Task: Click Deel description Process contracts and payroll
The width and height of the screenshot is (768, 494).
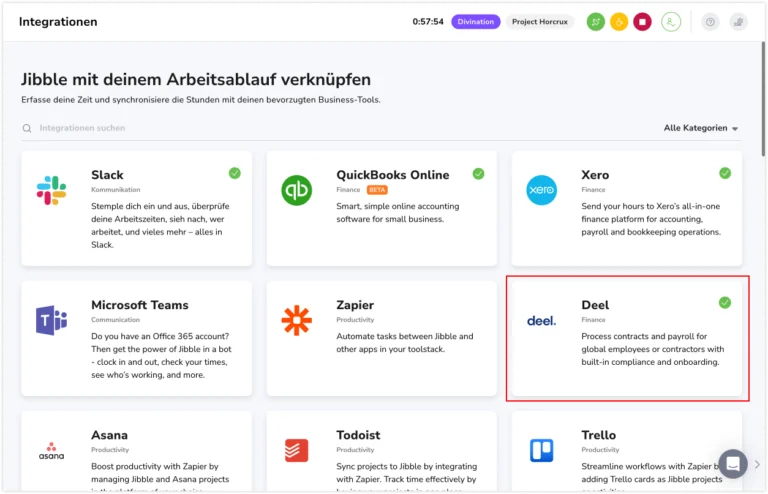Action: point(652,349)
